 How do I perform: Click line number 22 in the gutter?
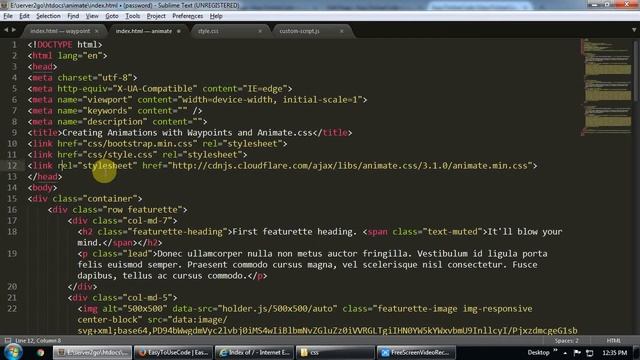pyautogui.click(x=12, y=309)
